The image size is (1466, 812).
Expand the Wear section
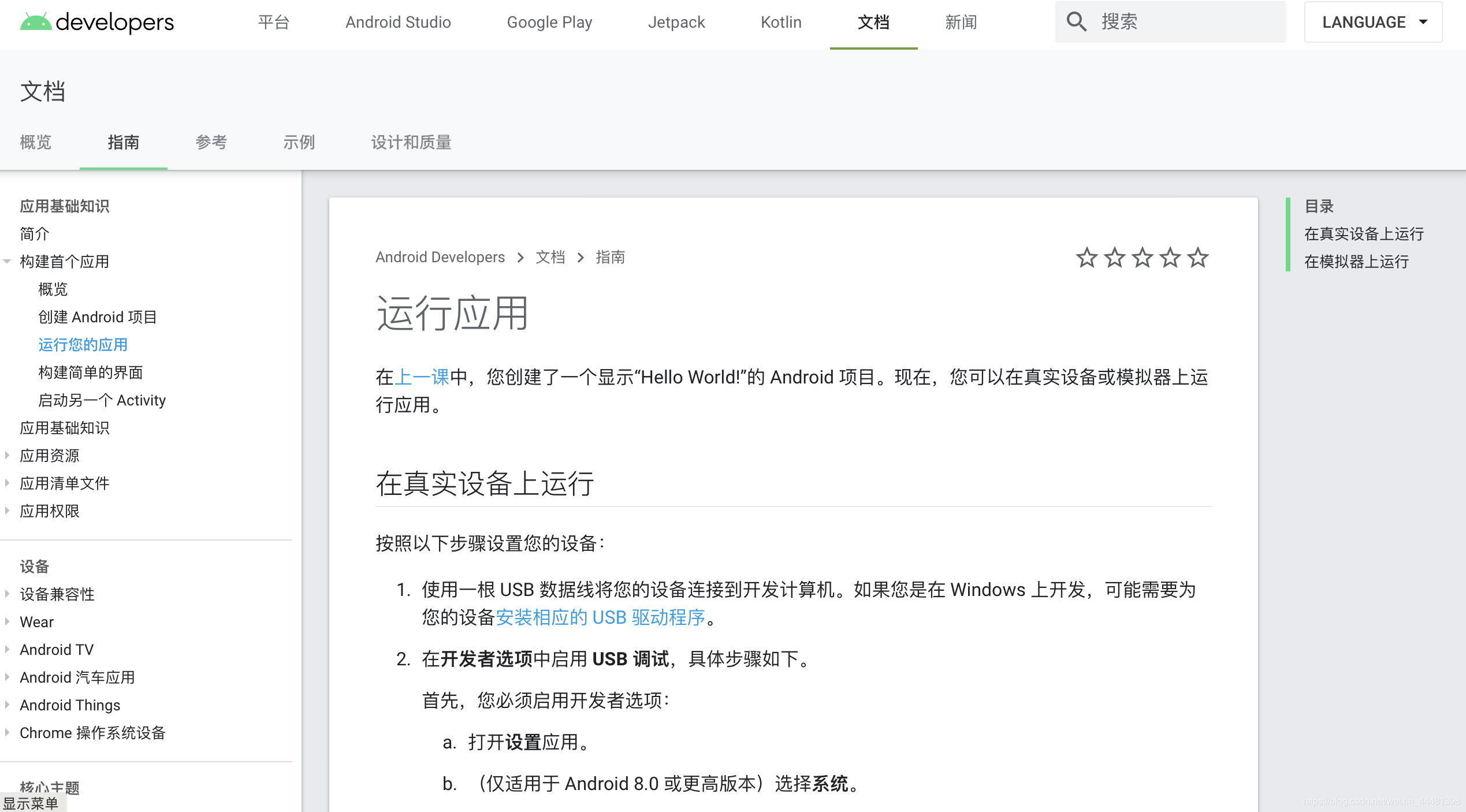tap(7, 622)
